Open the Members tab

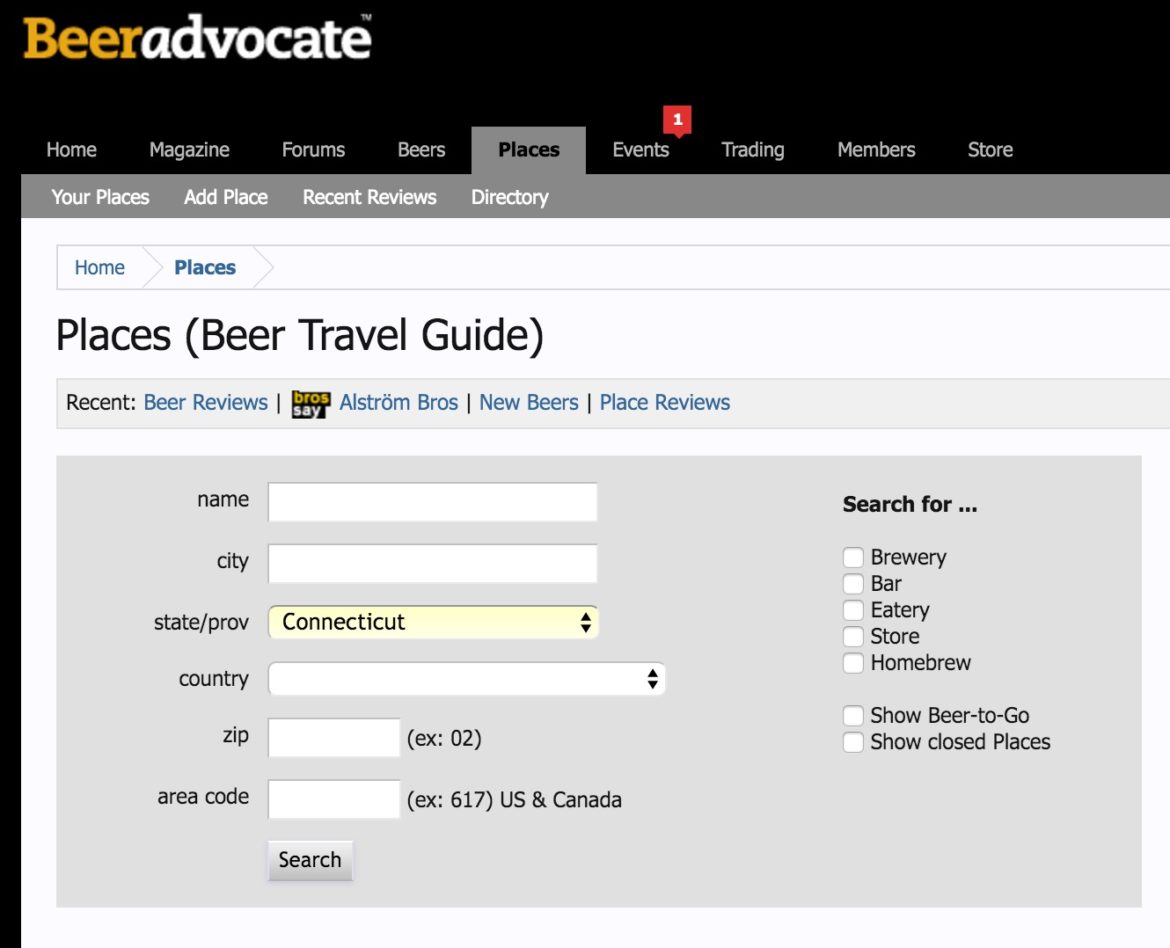(876, 150)
